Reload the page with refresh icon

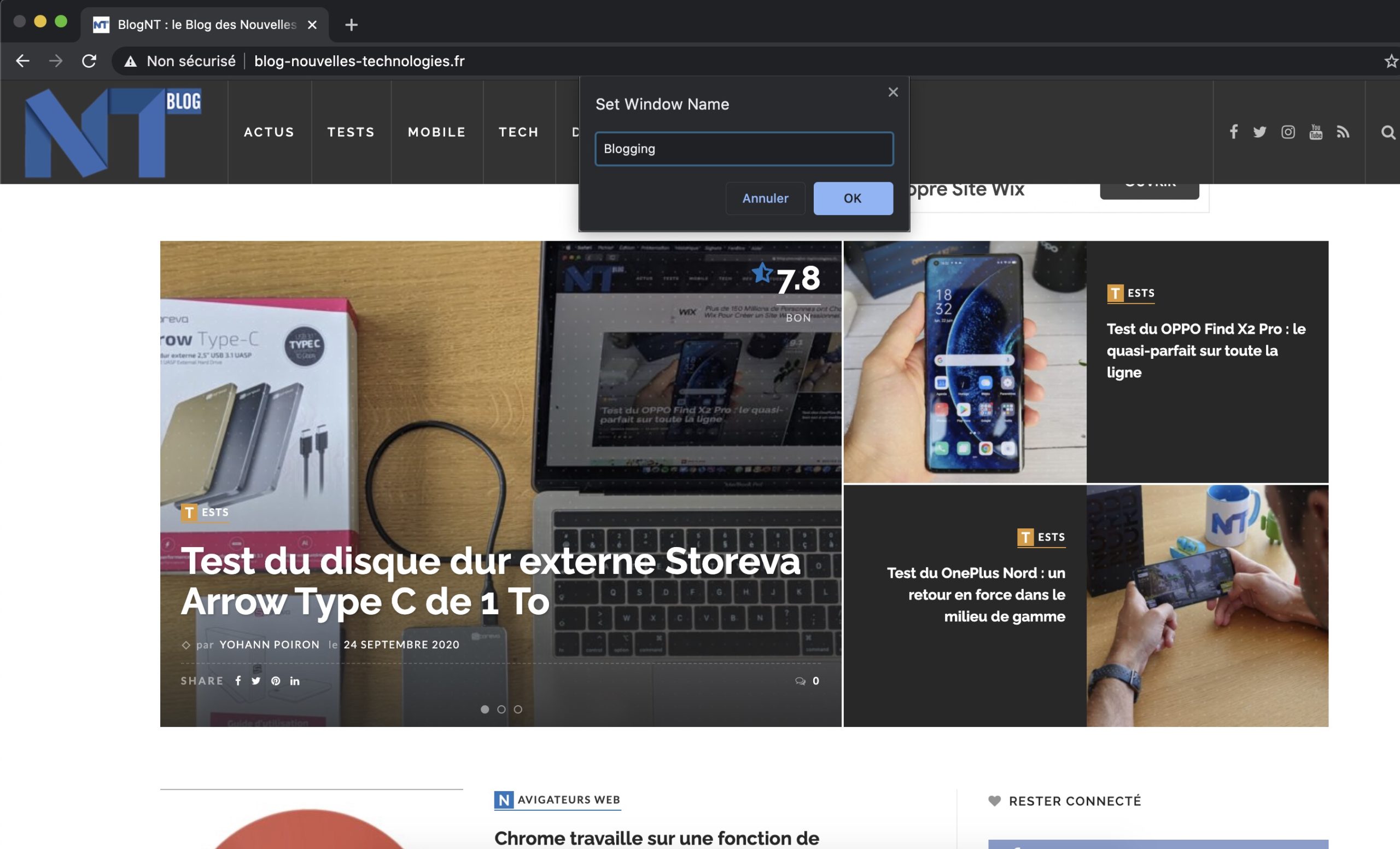(89, 61)
